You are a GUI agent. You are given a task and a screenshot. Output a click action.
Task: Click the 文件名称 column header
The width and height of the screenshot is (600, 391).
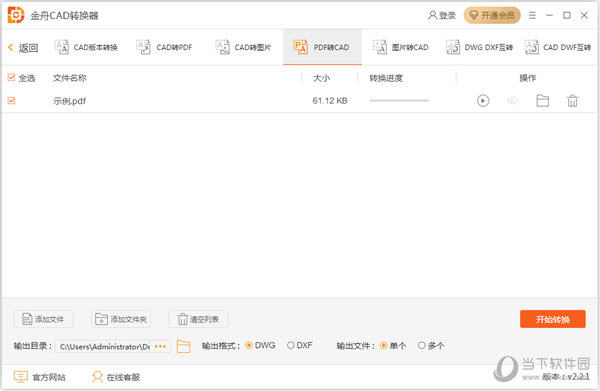coord(70,78)
